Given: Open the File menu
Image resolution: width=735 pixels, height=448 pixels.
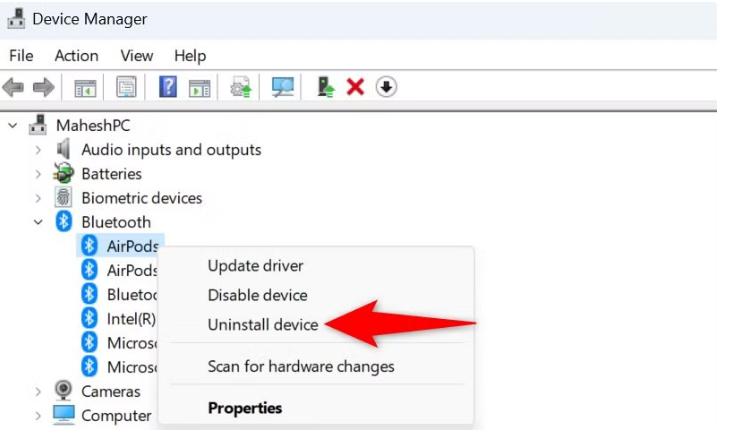Looking at the screenshot, I should pos(21,56).
